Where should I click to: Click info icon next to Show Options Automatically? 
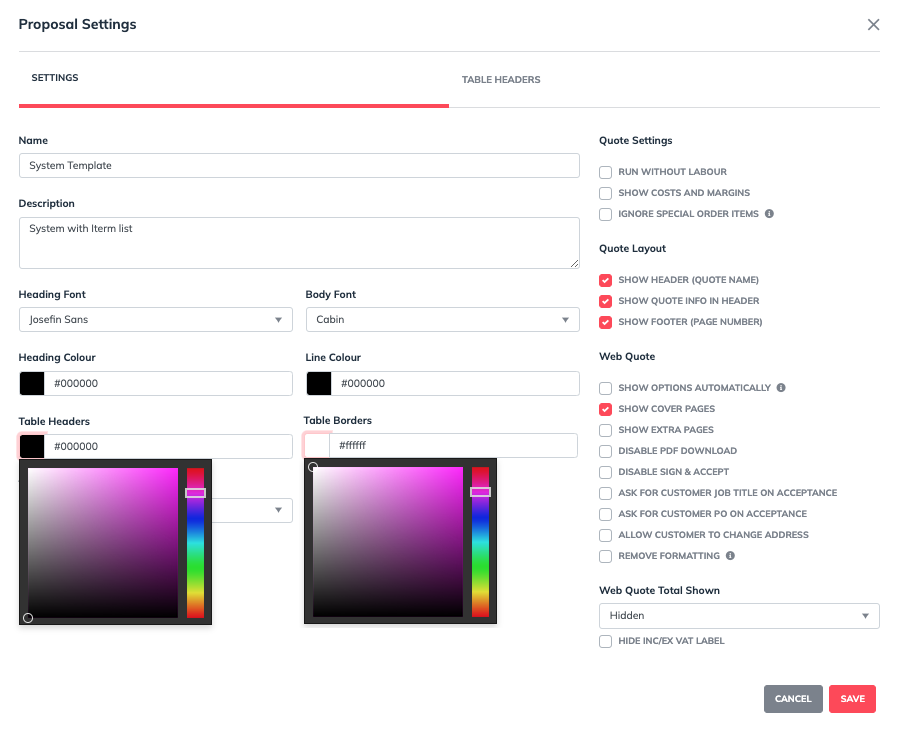[781, 388]
